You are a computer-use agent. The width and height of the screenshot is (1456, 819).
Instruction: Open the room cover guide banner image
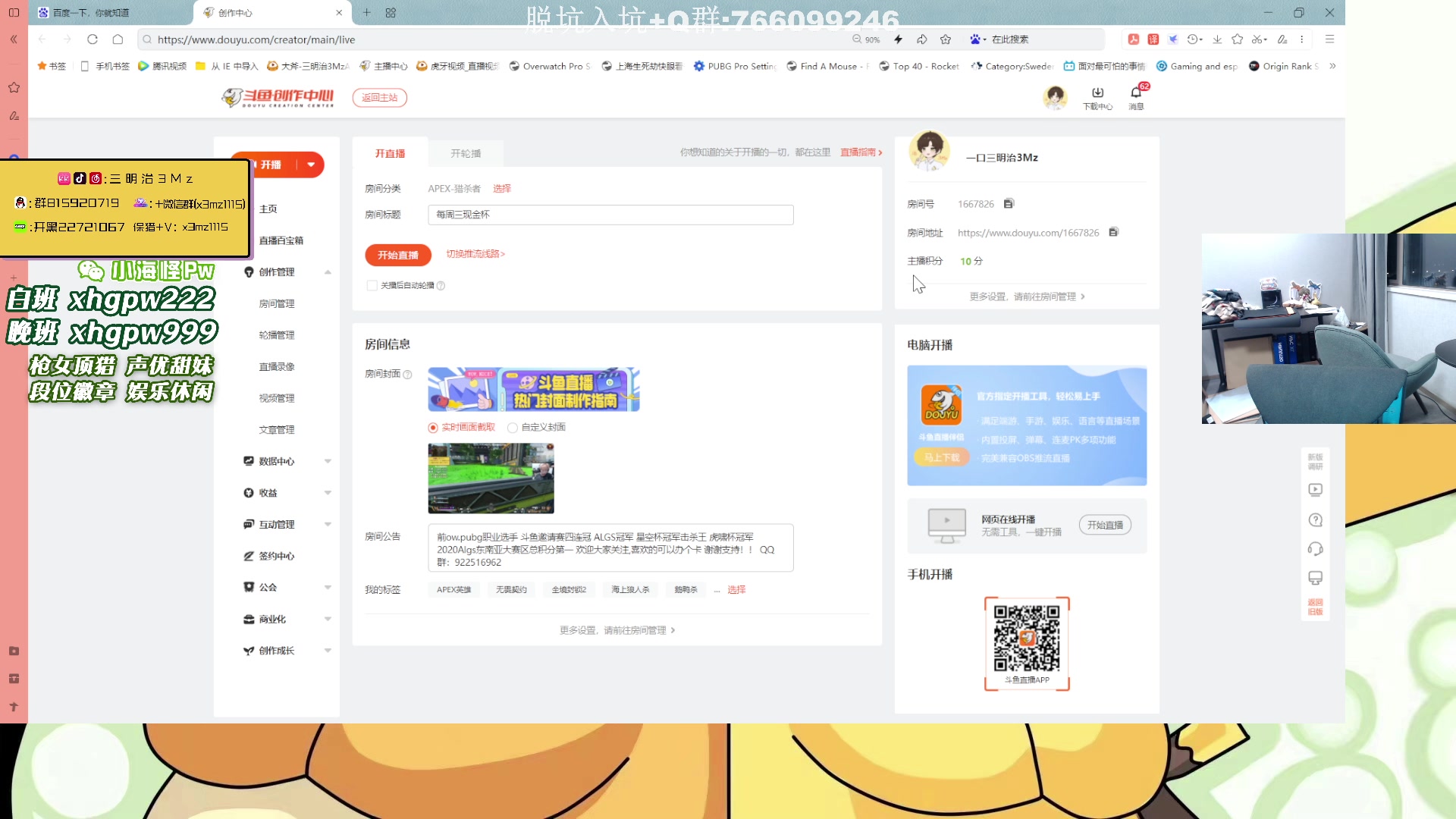[x=534, y=390]
